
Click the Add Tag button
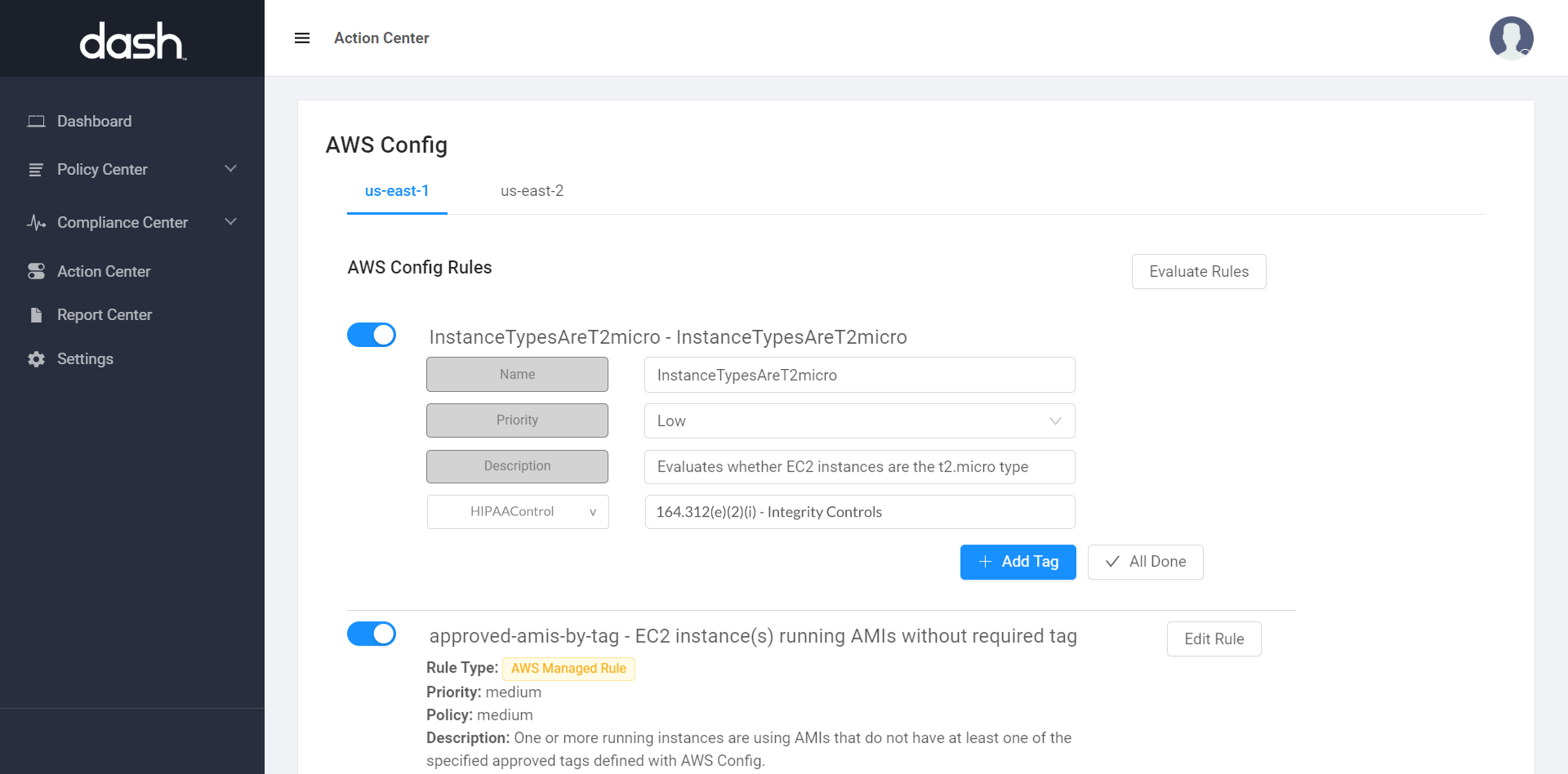1018,562
